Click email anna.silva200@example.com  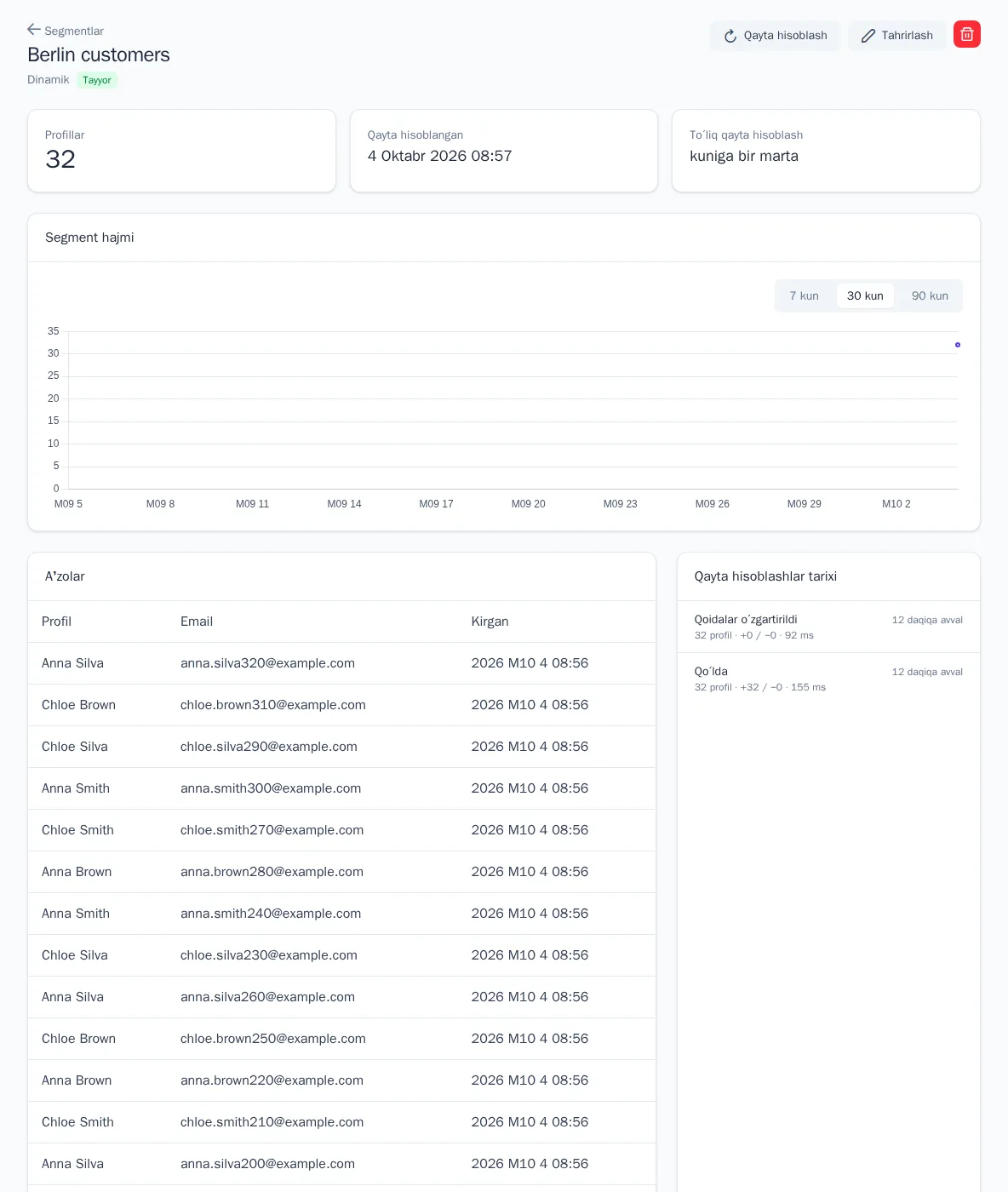[x=267, y=1164]
